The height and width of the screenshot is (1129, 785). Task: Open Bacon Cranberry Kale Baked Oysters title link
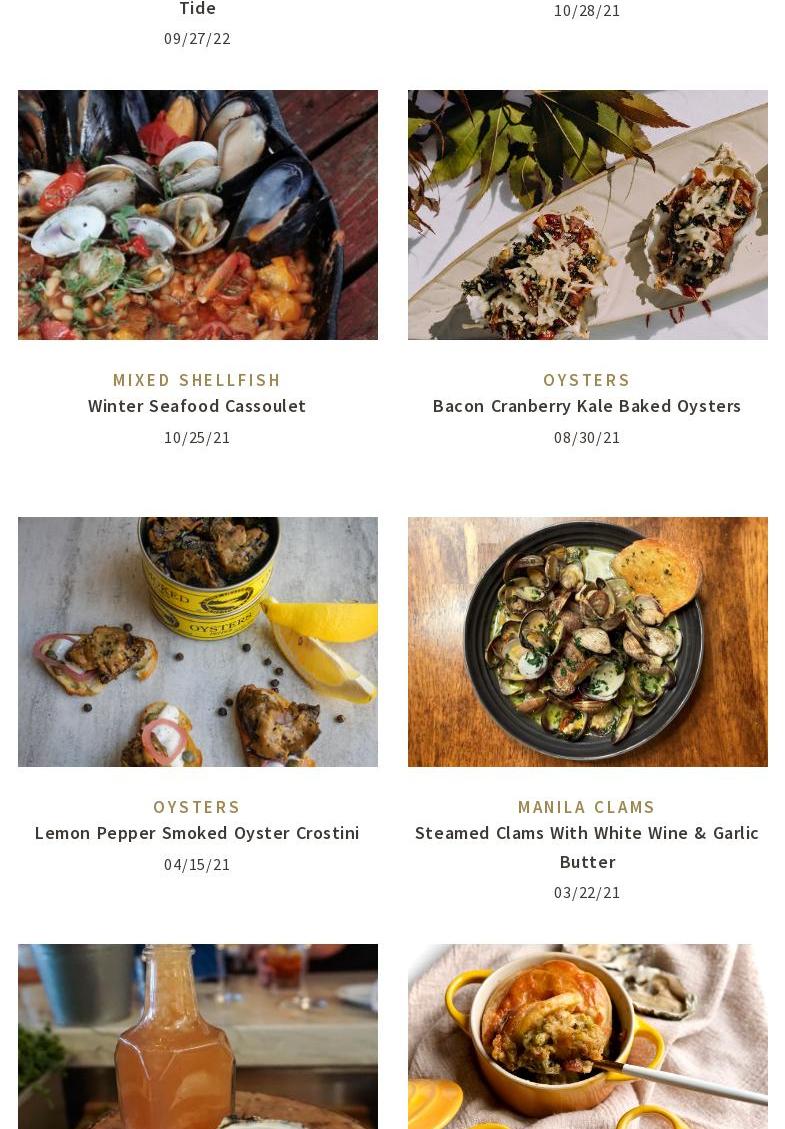(587, 406)
